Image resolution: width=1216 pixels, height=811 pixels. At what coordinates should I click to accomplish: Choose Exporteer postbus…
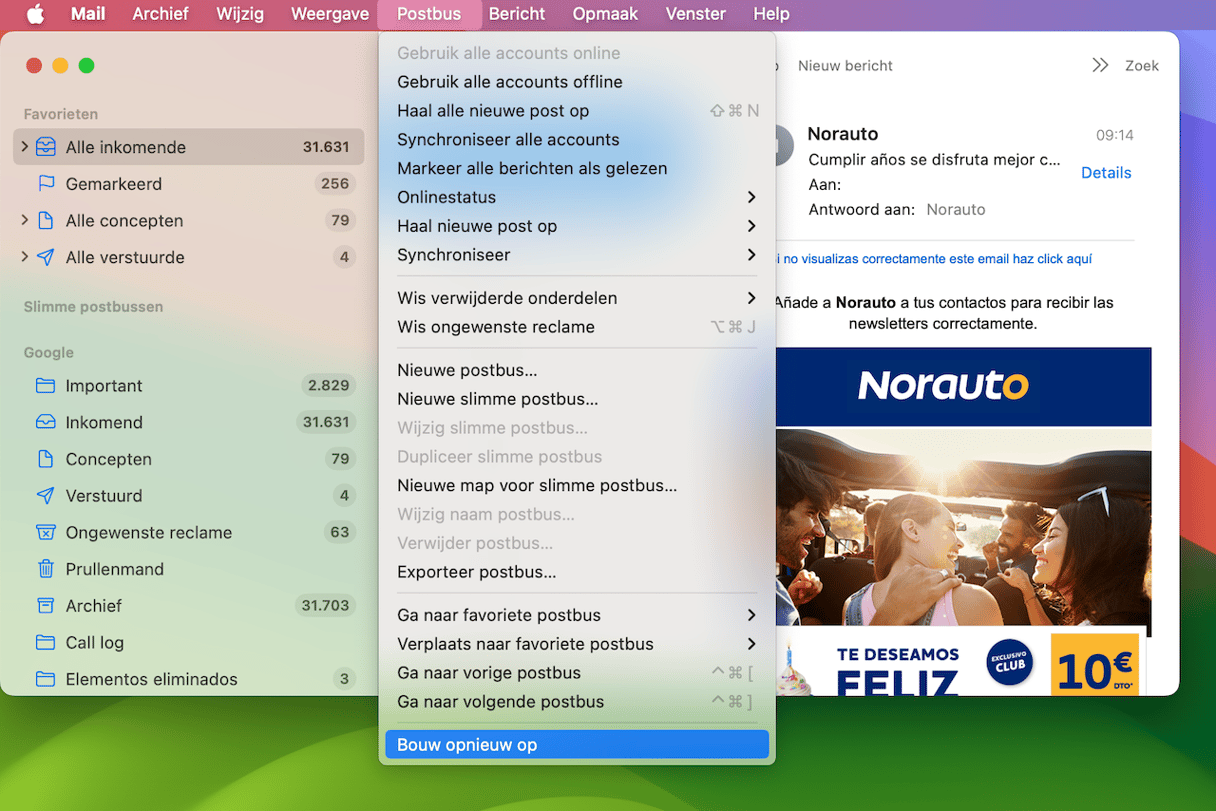pos(577,572)
